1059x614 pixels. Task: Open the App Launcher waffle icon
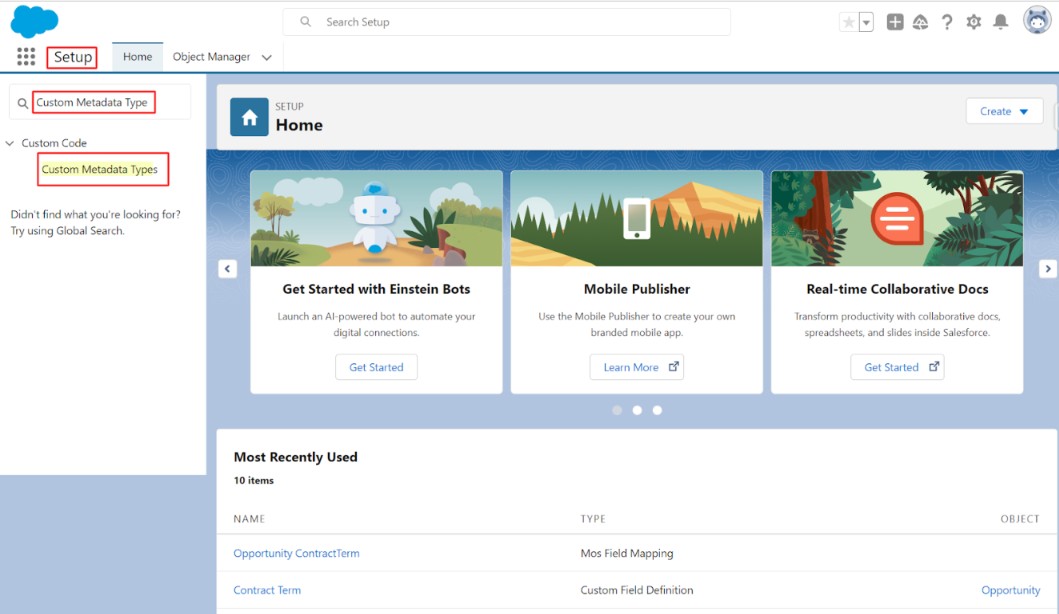(x=24, y=57)
